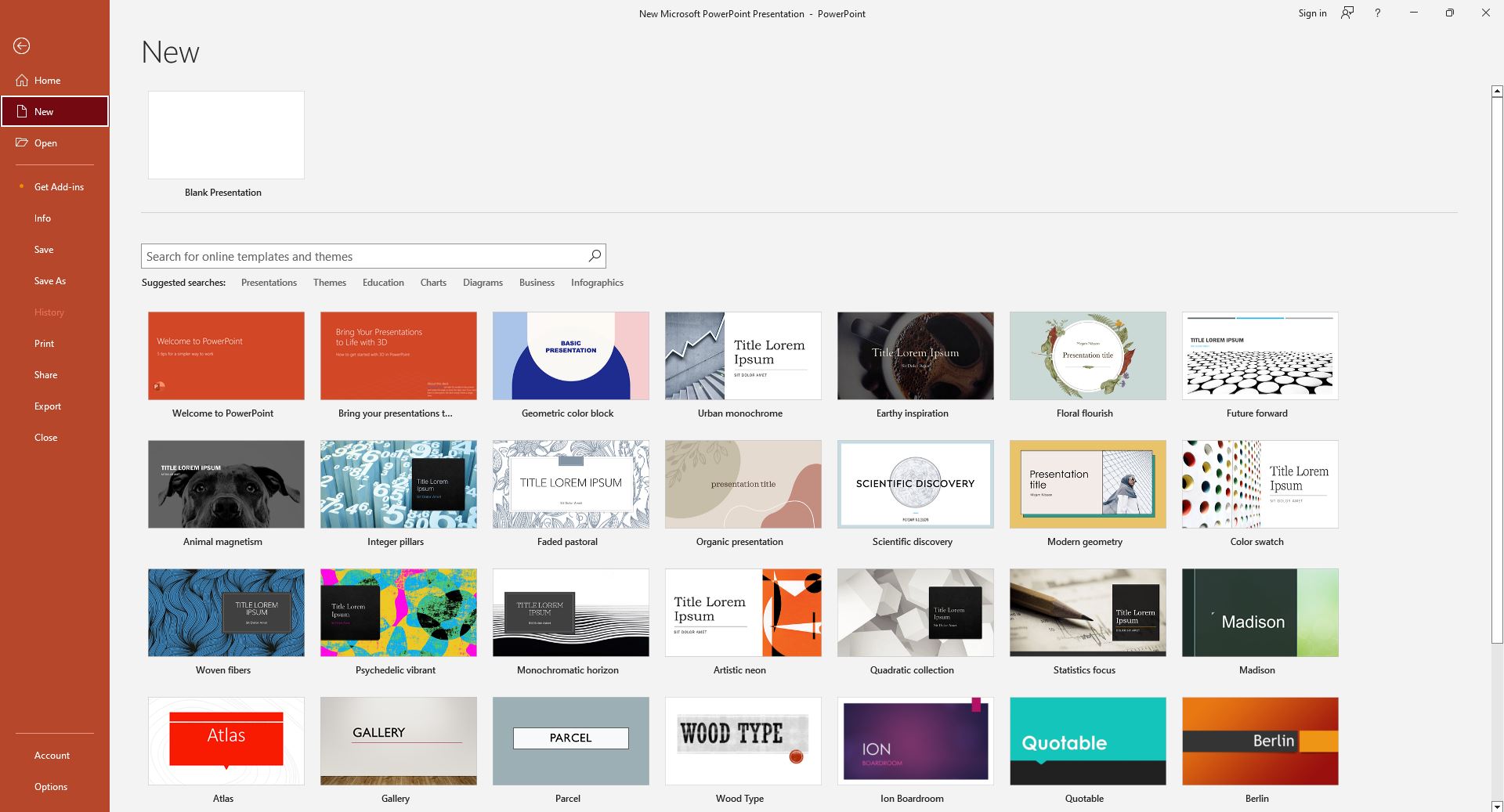Select the Ion Boardroom theme
The height and width of the screenshot is (812, 1504).
(x=916, y=741)
